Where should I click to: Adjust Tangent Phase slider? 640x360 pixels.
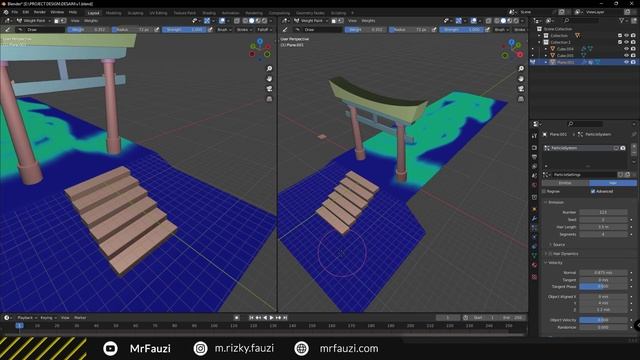pyautogui.click(x=603, y=287)
